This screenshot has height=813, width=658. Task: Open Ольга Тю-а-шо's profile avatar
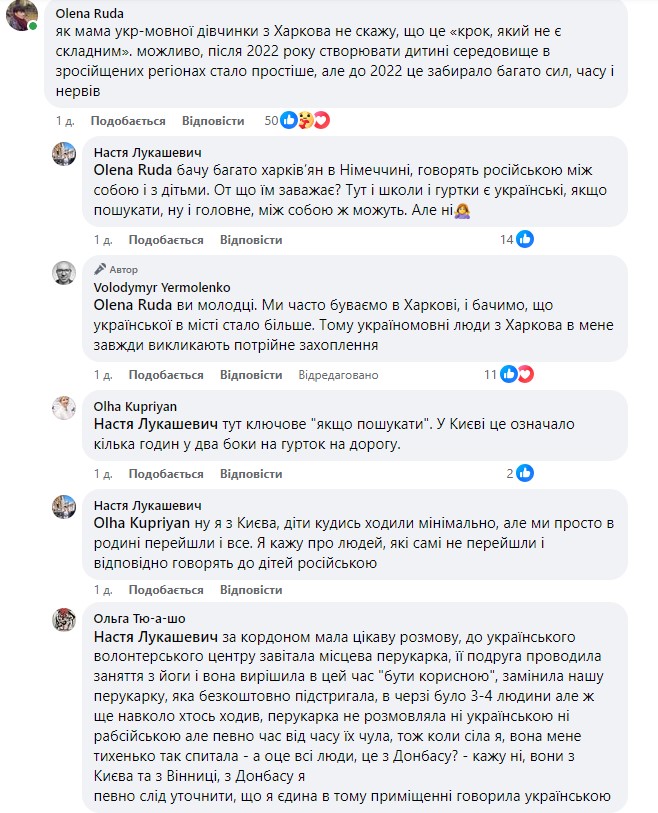(66, 619)
